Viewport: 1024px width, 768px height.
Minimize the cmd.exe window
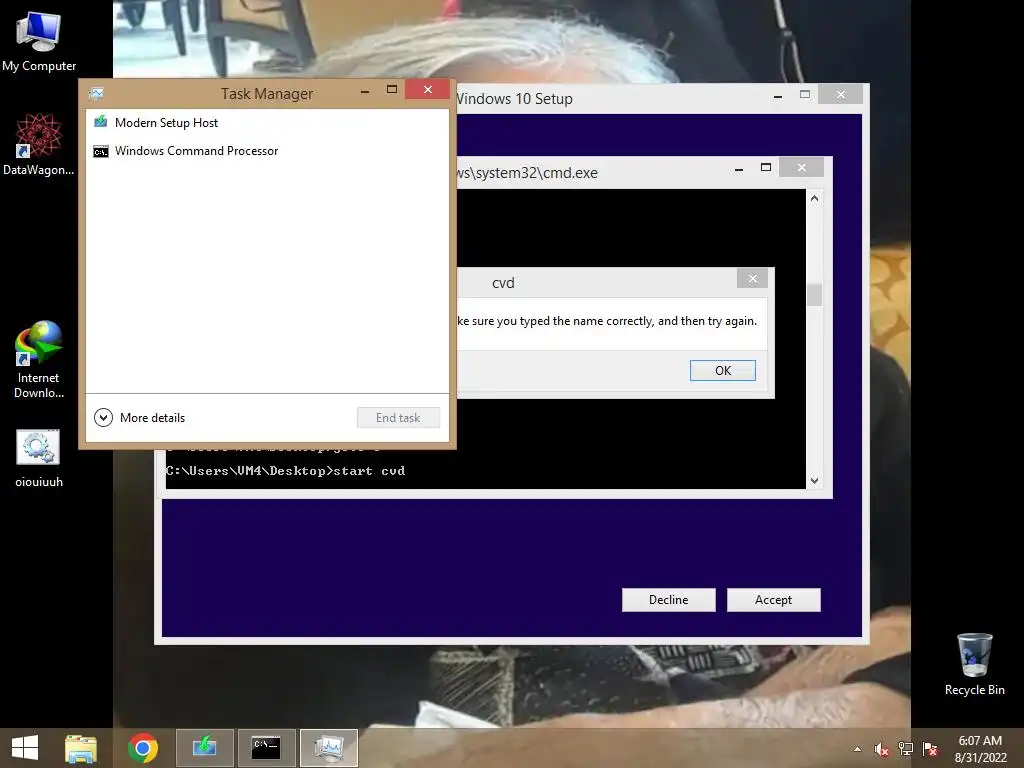click(739, 170)
